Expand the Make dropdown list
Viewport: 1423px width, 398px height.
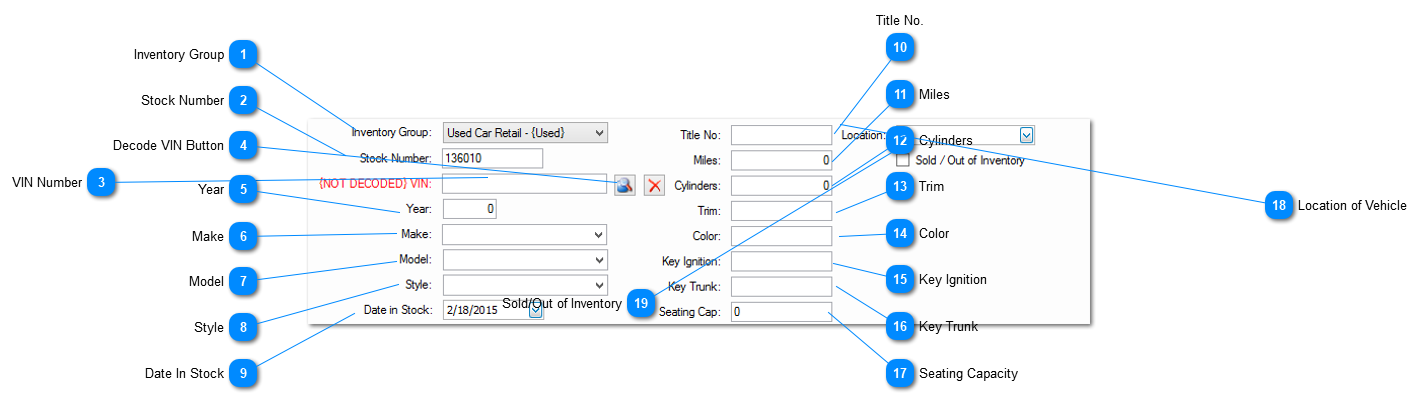524,234
